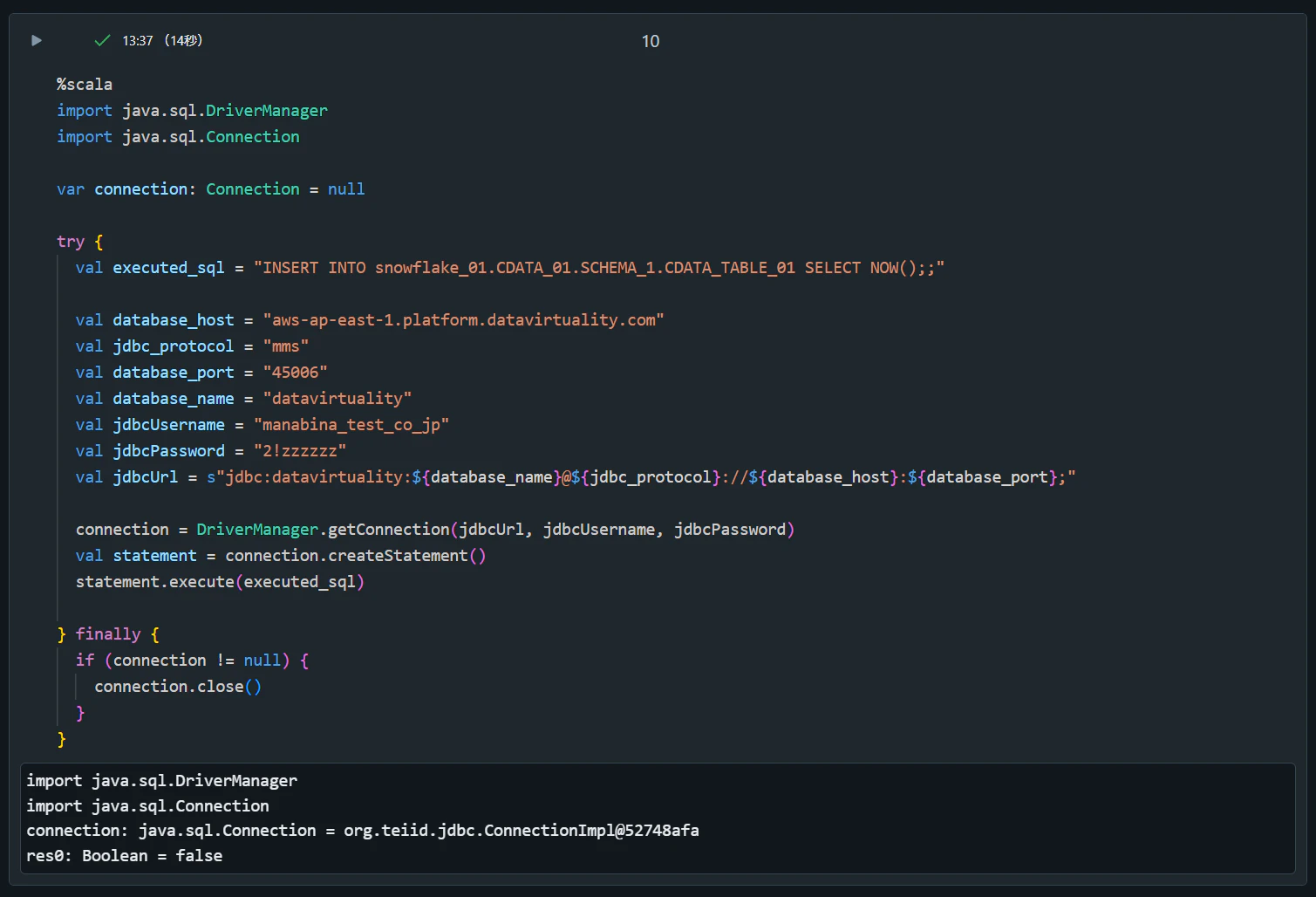Image resolution: width=1316 pixels, height=897 pixels.
Task: Click the connection.close() line
Action: [178, 687]
